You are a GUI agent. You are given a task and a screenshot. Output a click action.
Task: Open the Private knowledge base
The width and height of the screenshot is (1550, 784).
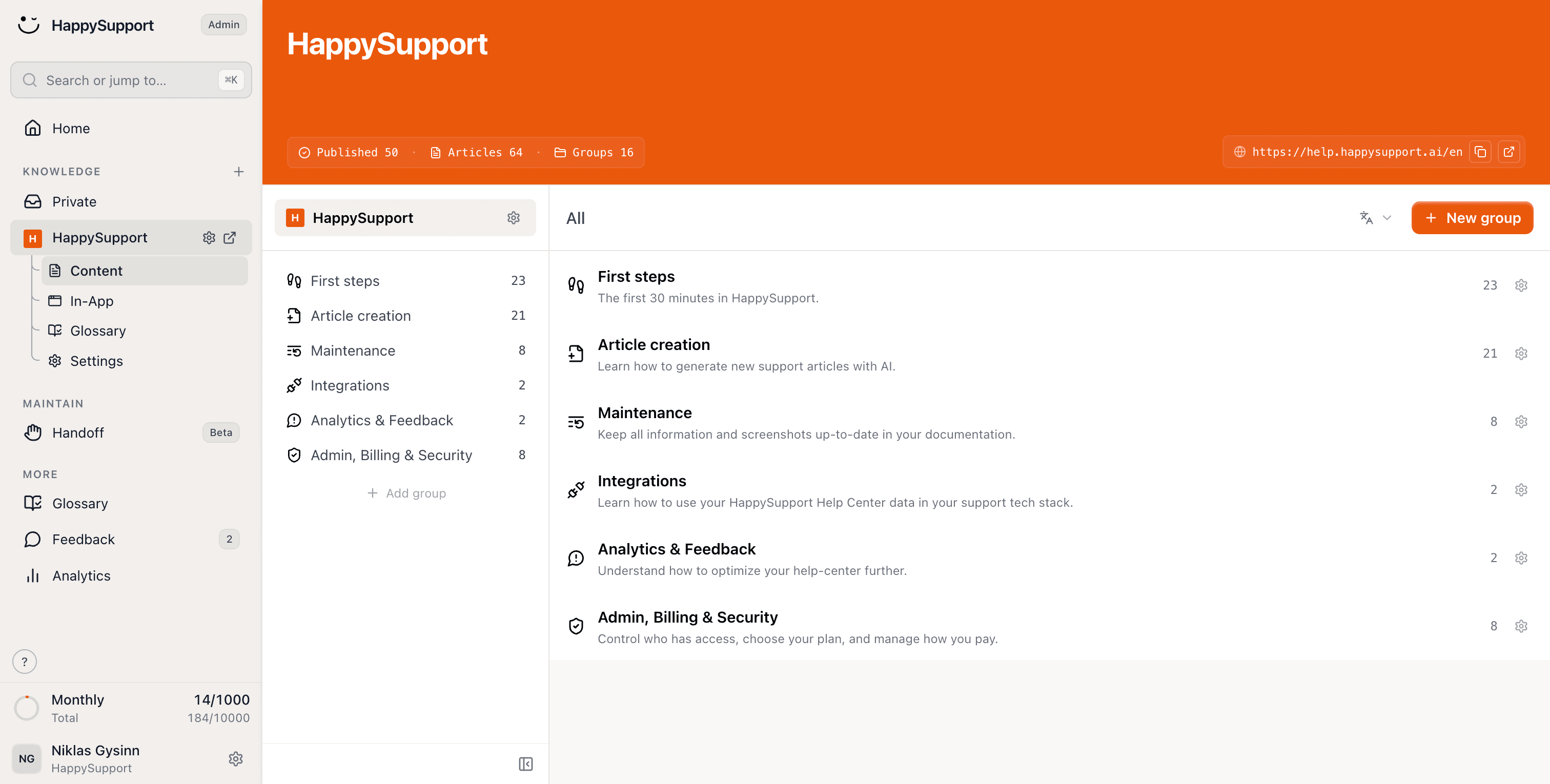tap(131, 201)
